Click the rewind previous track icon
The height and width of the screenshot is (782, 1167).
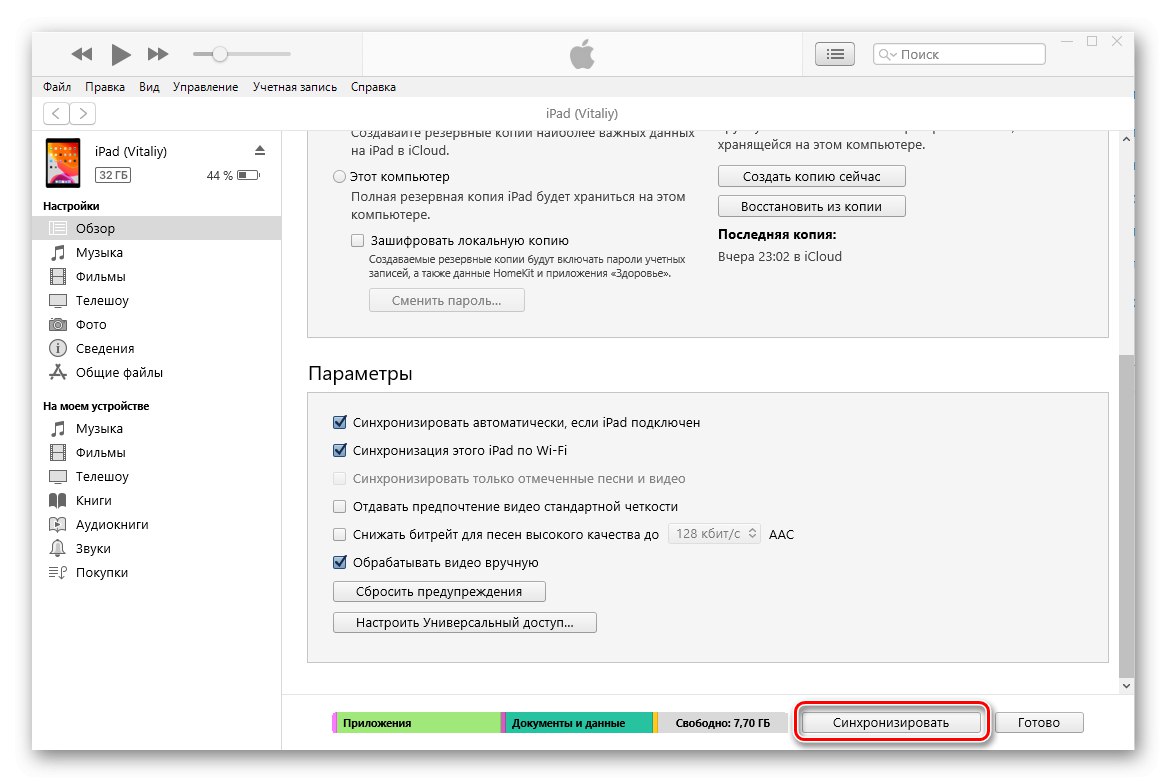82,54
